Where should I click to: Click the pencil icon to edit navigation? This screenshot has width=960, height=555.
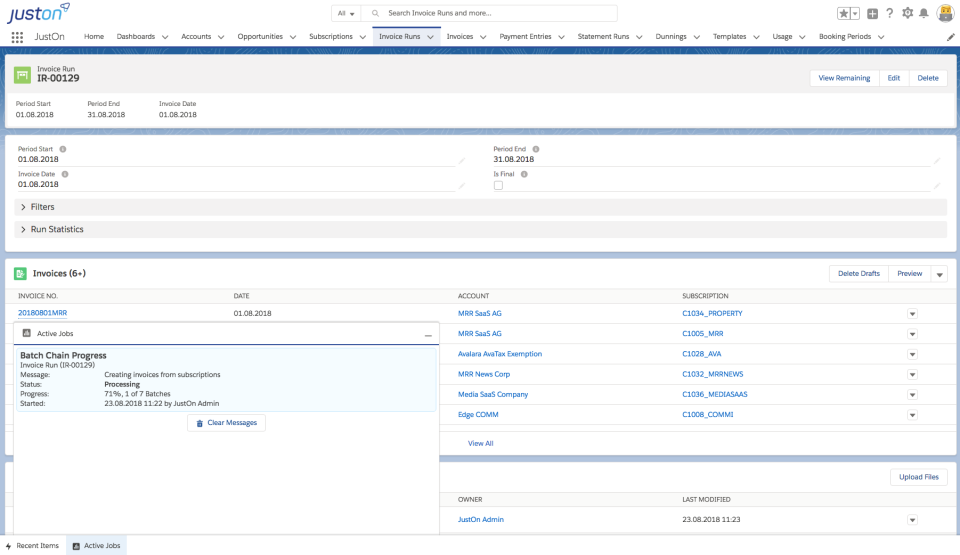click(950, 37)
